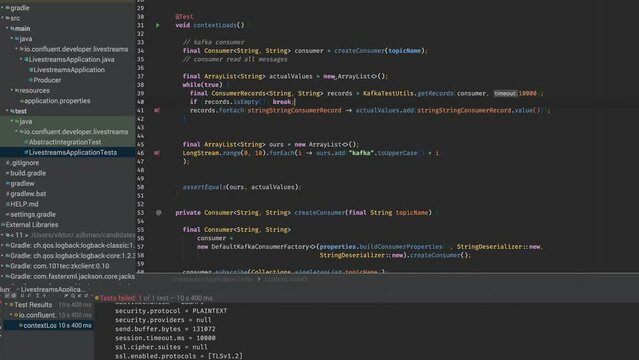The height and width of the screenshot is (360, 639).
Task: Click the gradlew.bat file icon
Action: pyautogui.click(x=8, y=194)
